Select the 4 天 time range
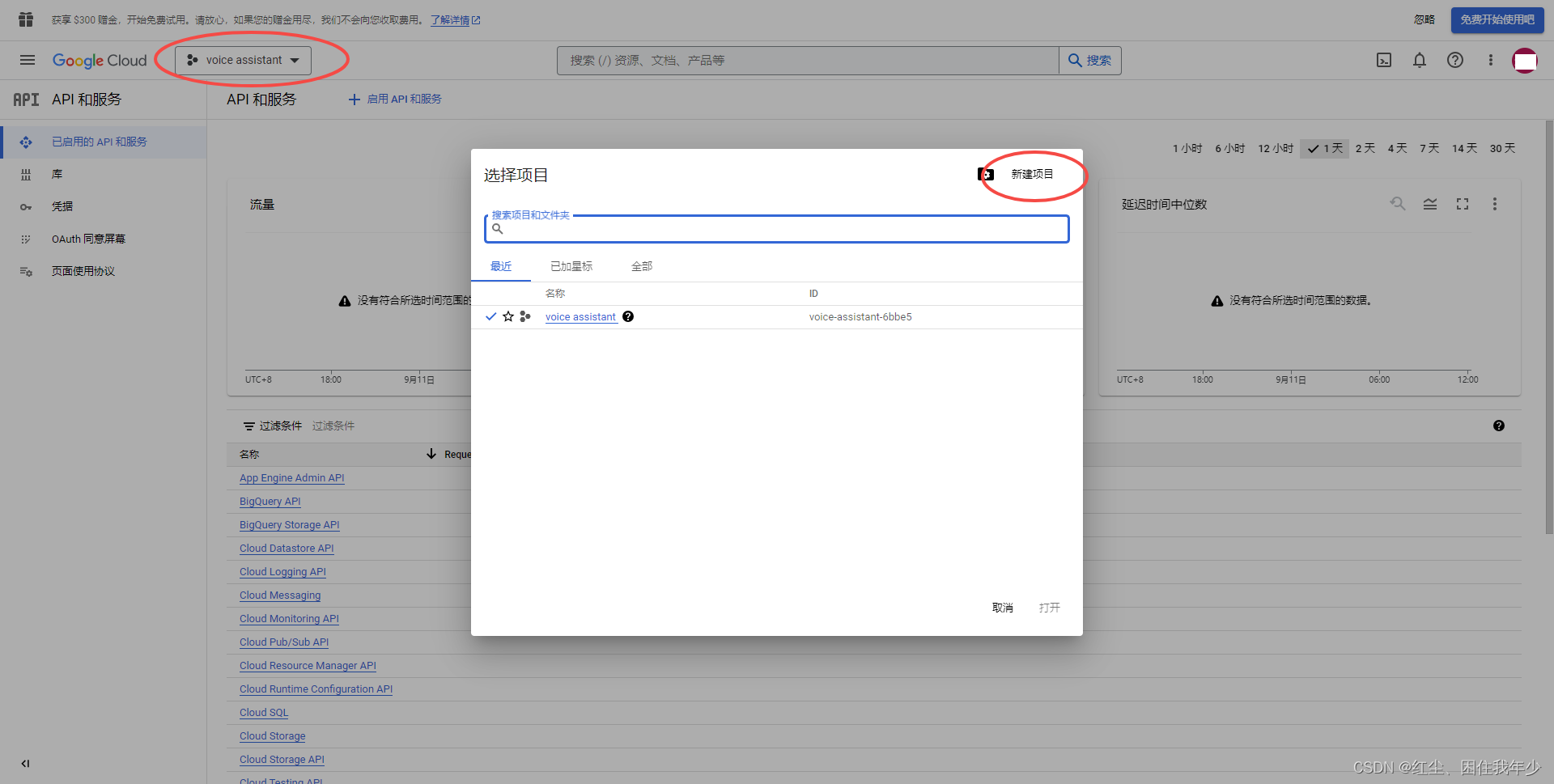 [1398, 148]
